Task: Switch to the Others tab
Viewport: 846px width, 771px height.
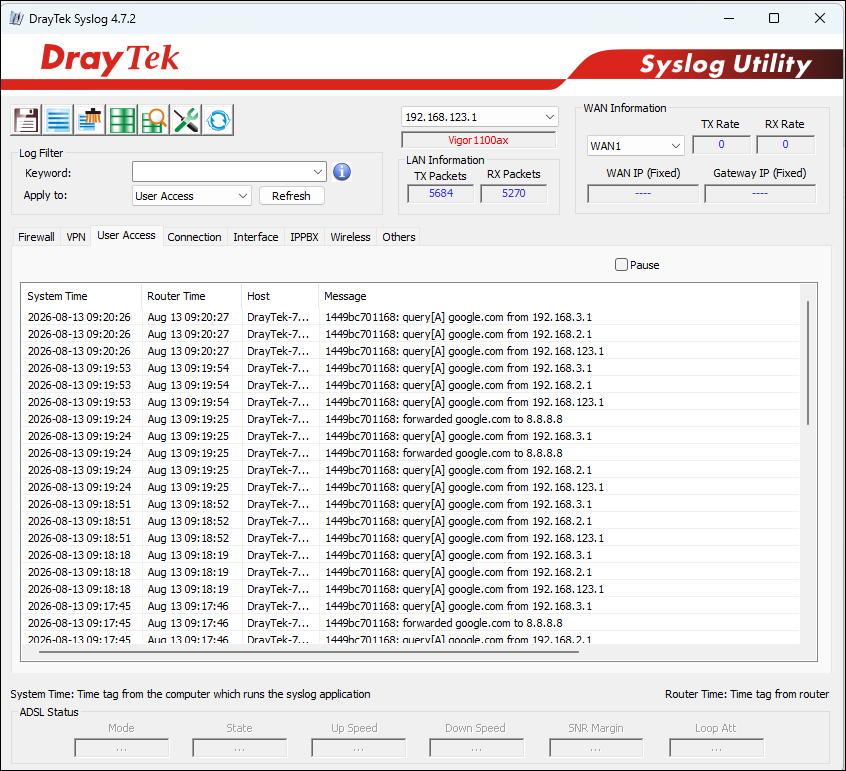Action: coord(399,237)
